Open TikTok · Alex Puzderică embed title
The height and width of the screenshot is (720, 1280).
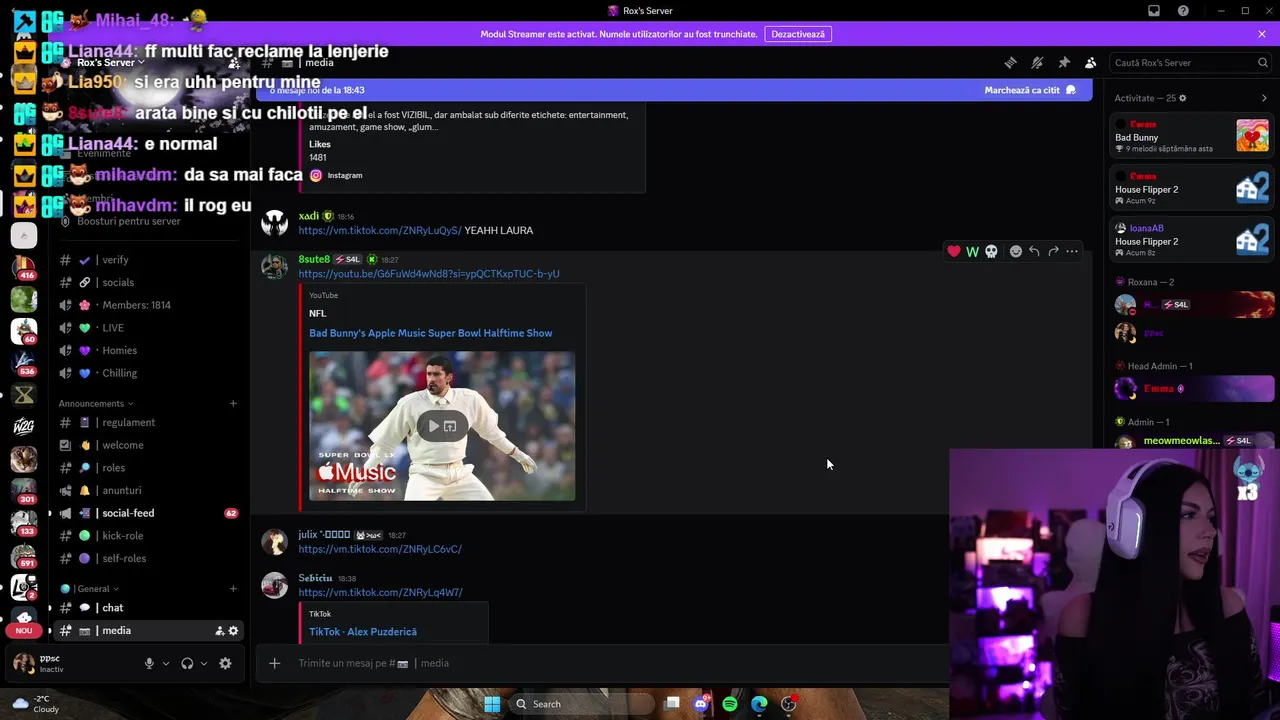click(x=363, y=632)
